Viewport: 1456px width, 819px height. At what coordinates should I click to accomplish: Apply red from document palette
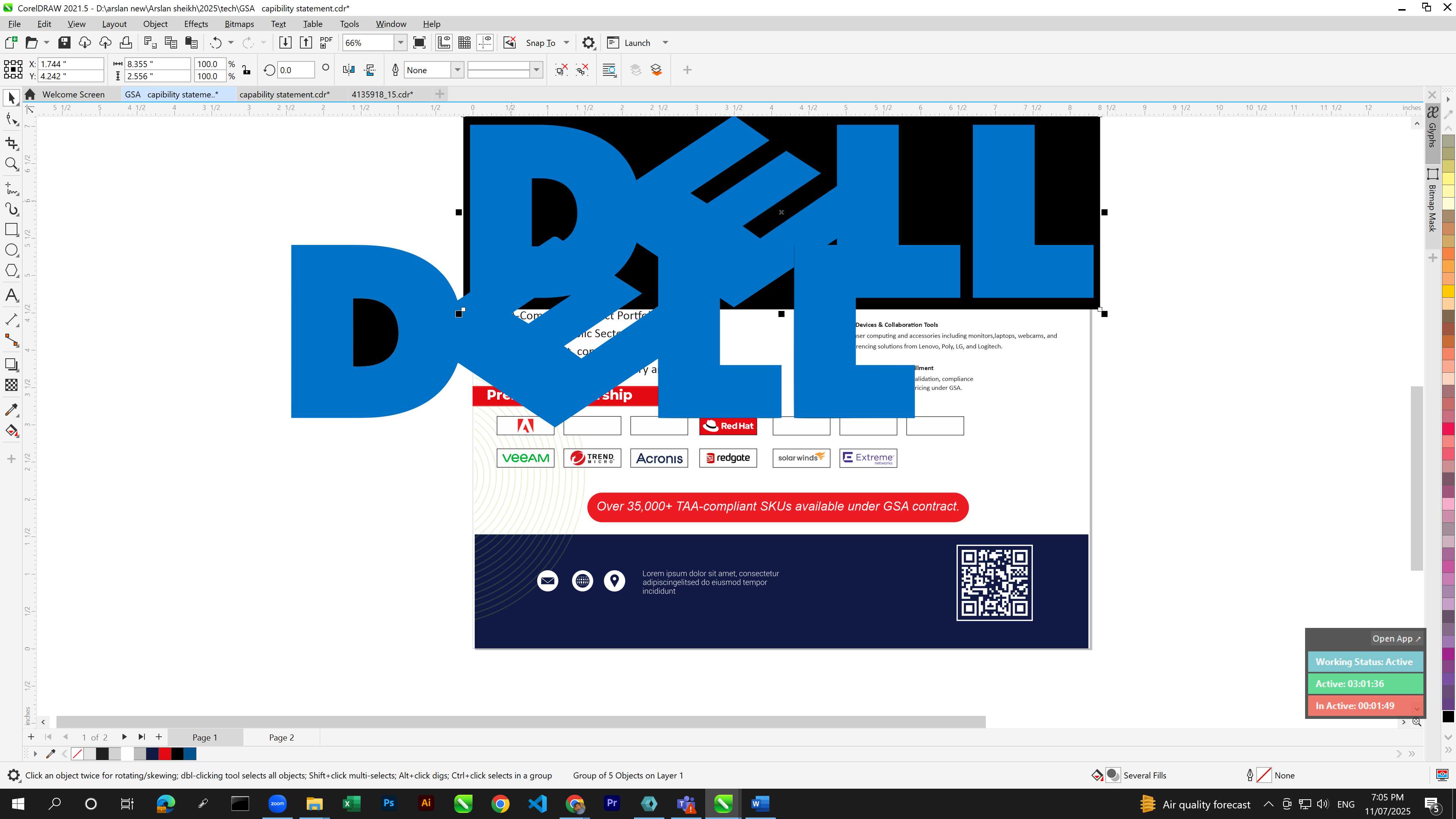point(165,753)
